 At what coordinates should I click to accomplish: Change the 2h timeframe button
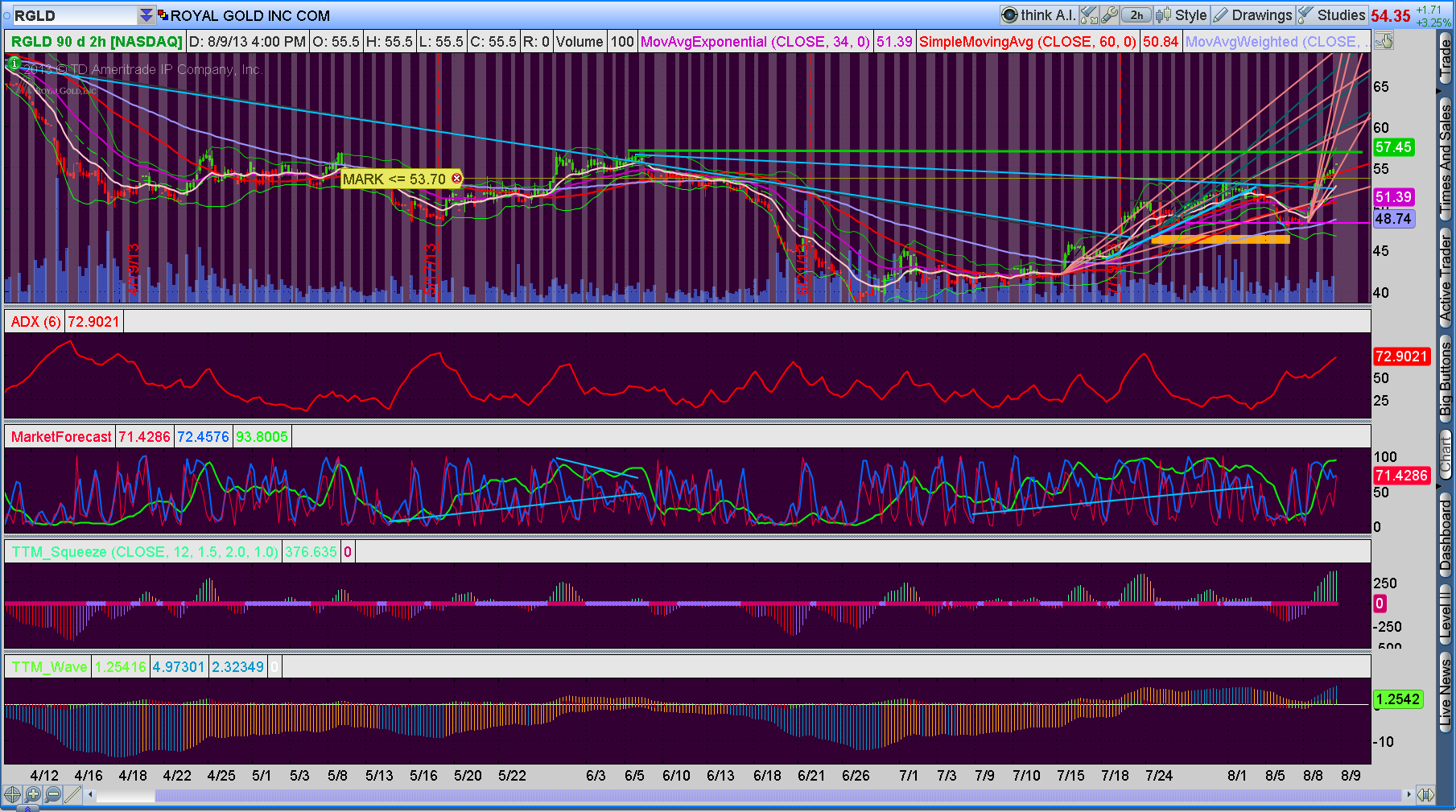point(1136,15)
